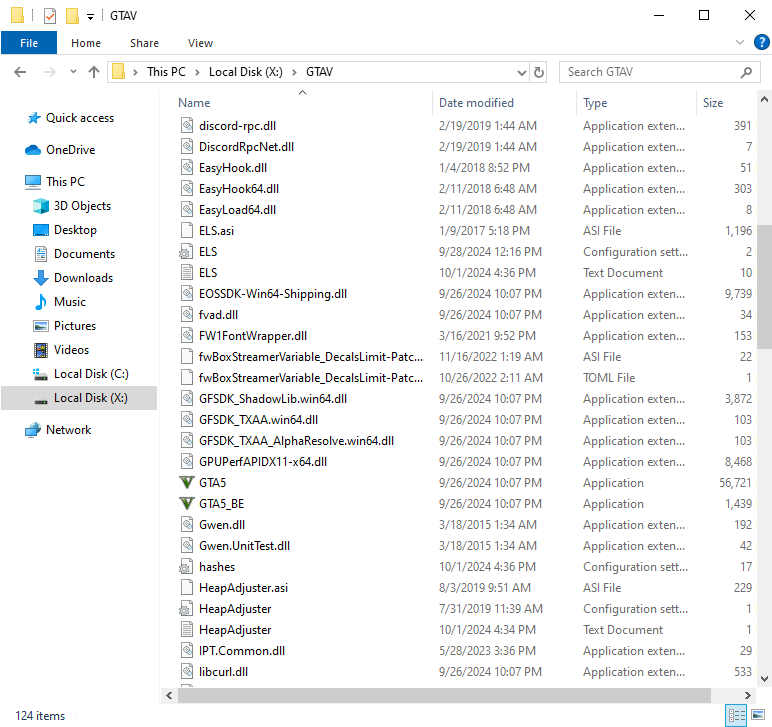Click the vertical scrollbar in file list
Image resolution: width=772 pixels, height=727 pixels.
coord(764,285)
